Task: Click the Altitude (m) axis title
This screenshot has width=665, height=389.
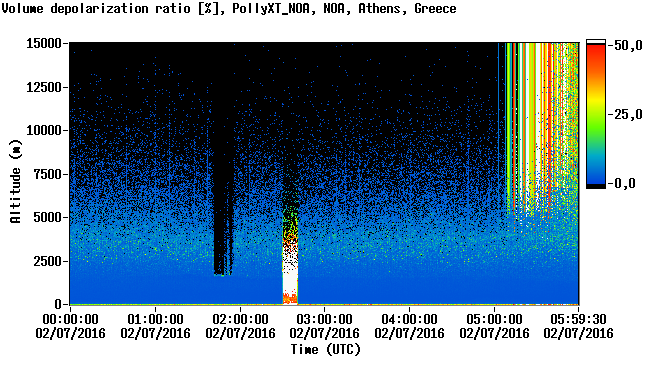Action: [15, 181]
